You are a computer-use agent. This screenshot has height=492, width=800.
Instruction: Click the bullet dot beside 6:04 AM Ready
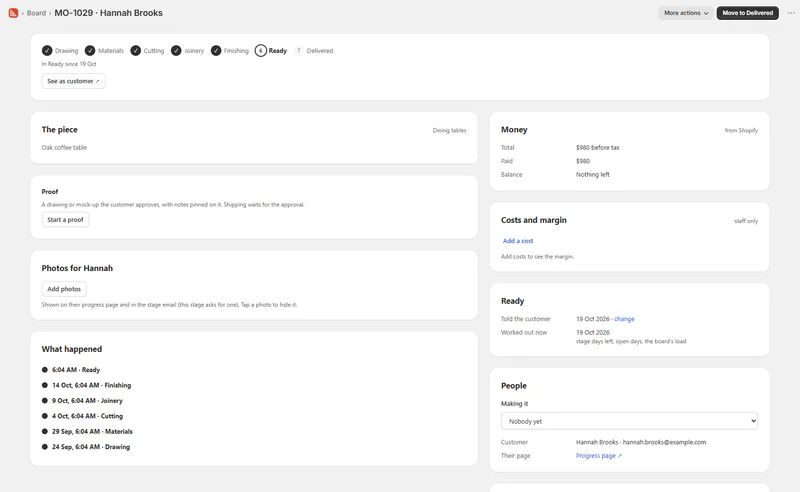click(45, 370)
